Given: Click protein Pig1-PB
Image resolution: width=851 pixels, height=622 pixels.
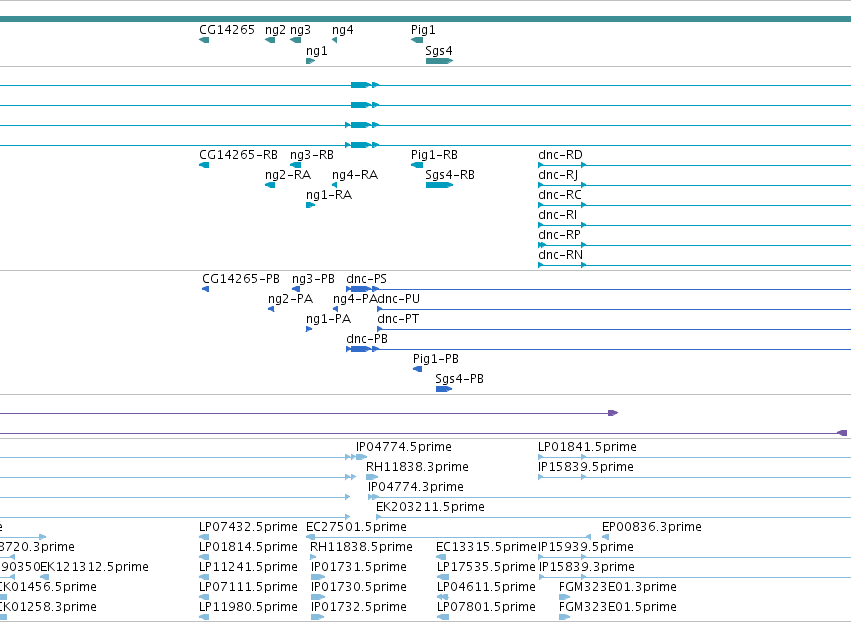Looking at the screenshot, I should point(436,359).
